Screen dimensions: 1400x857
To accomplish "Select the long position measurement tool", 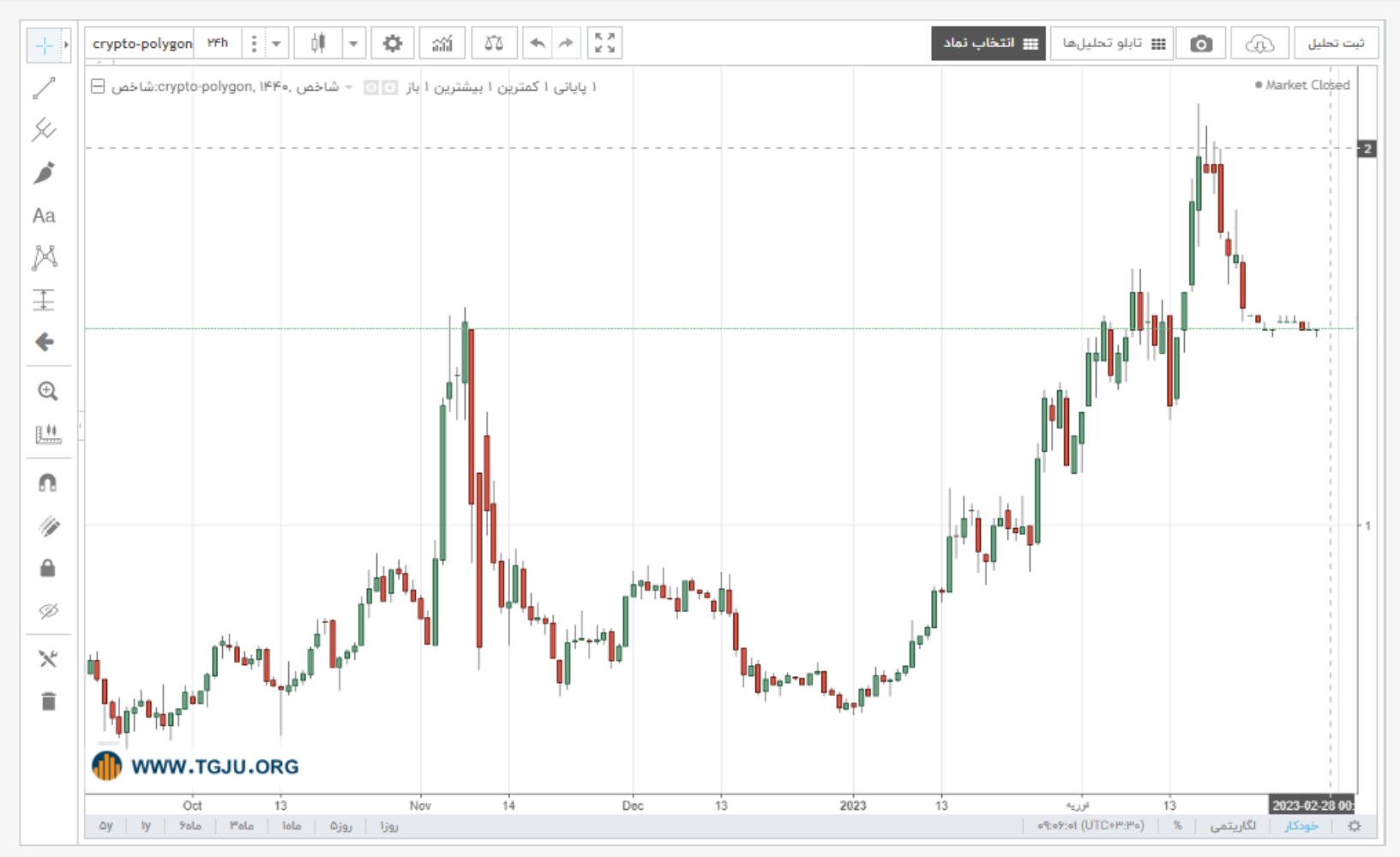I will coord(44,300).
